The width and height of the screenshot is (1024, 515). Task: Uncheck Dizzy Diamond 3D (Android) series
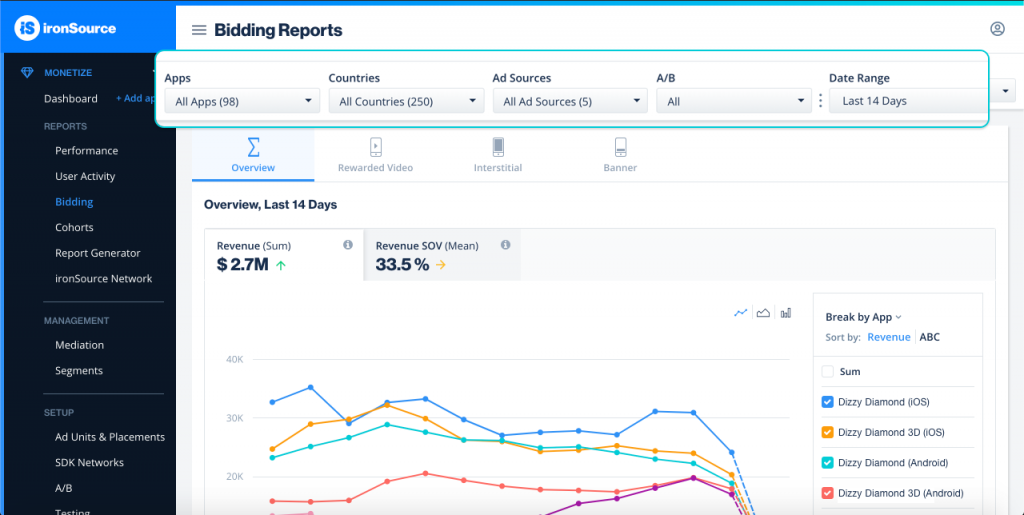click(827, 493)
